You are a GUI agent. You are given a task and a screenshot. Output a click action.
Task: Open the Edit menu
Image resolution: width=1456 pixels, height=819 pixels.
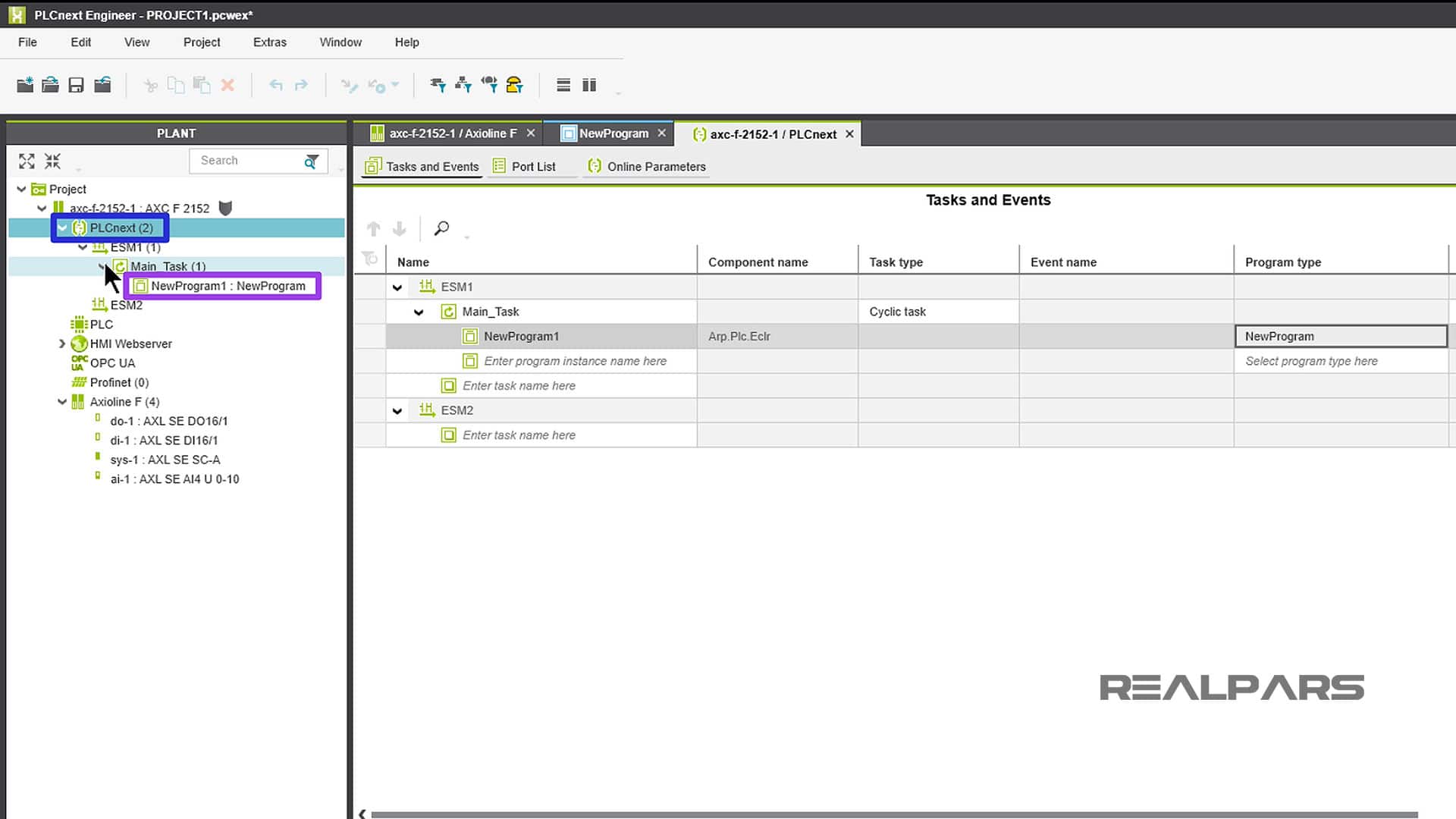pos(80,42)
